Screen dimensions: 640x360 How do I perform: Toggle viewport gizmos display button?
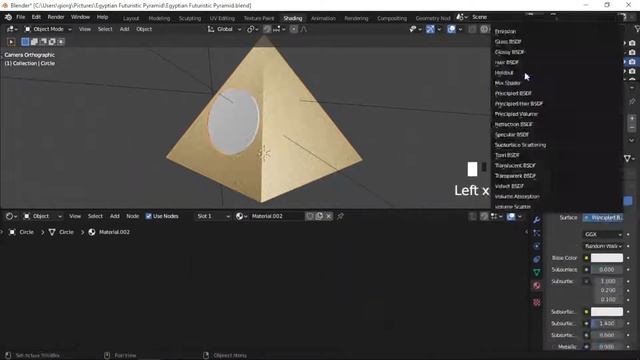click(430, 29)
